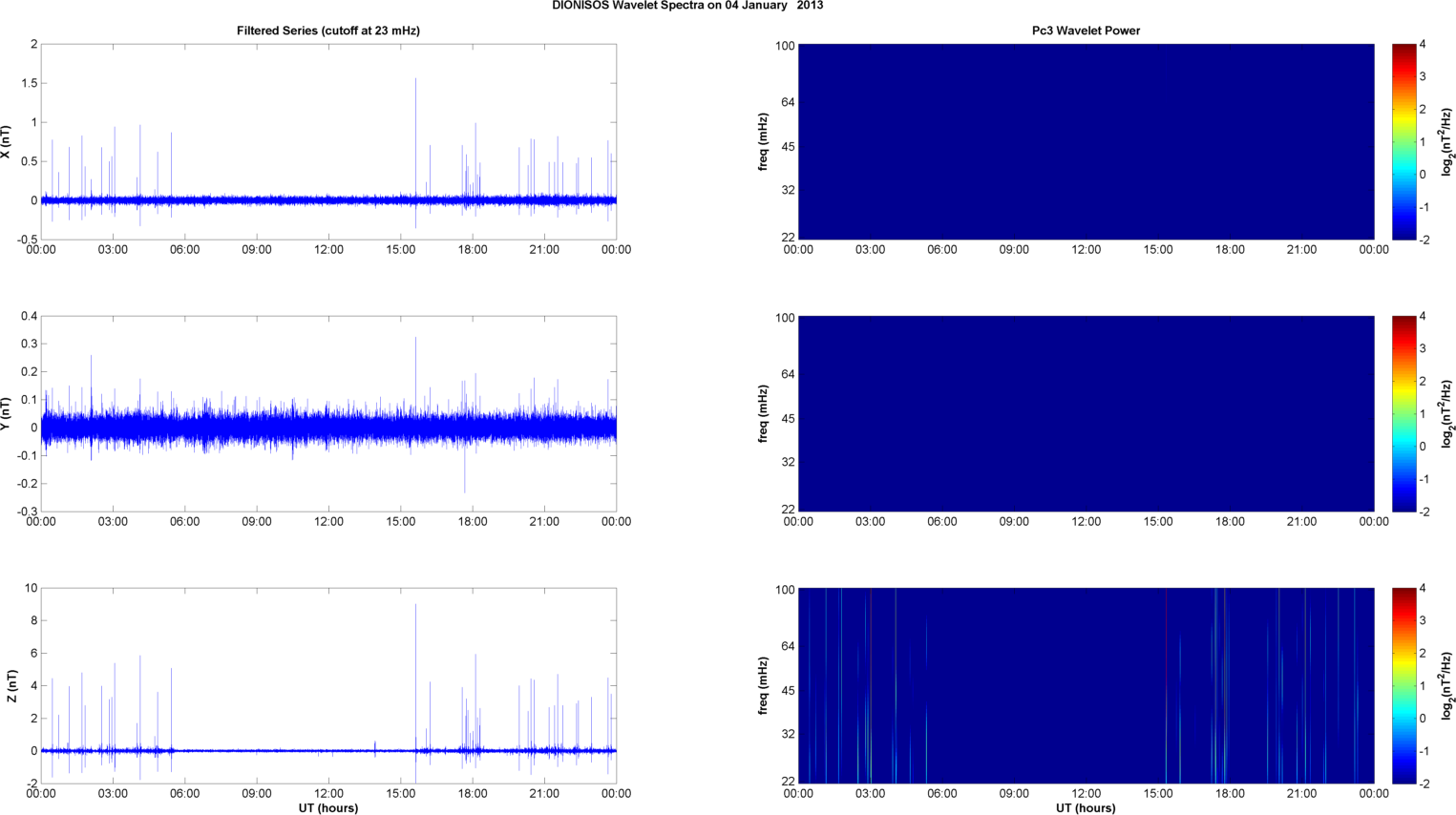Click inside the middle Y wavelet power spectrum
This screenshot has height=815, width=1456.
coord(1086,413)
